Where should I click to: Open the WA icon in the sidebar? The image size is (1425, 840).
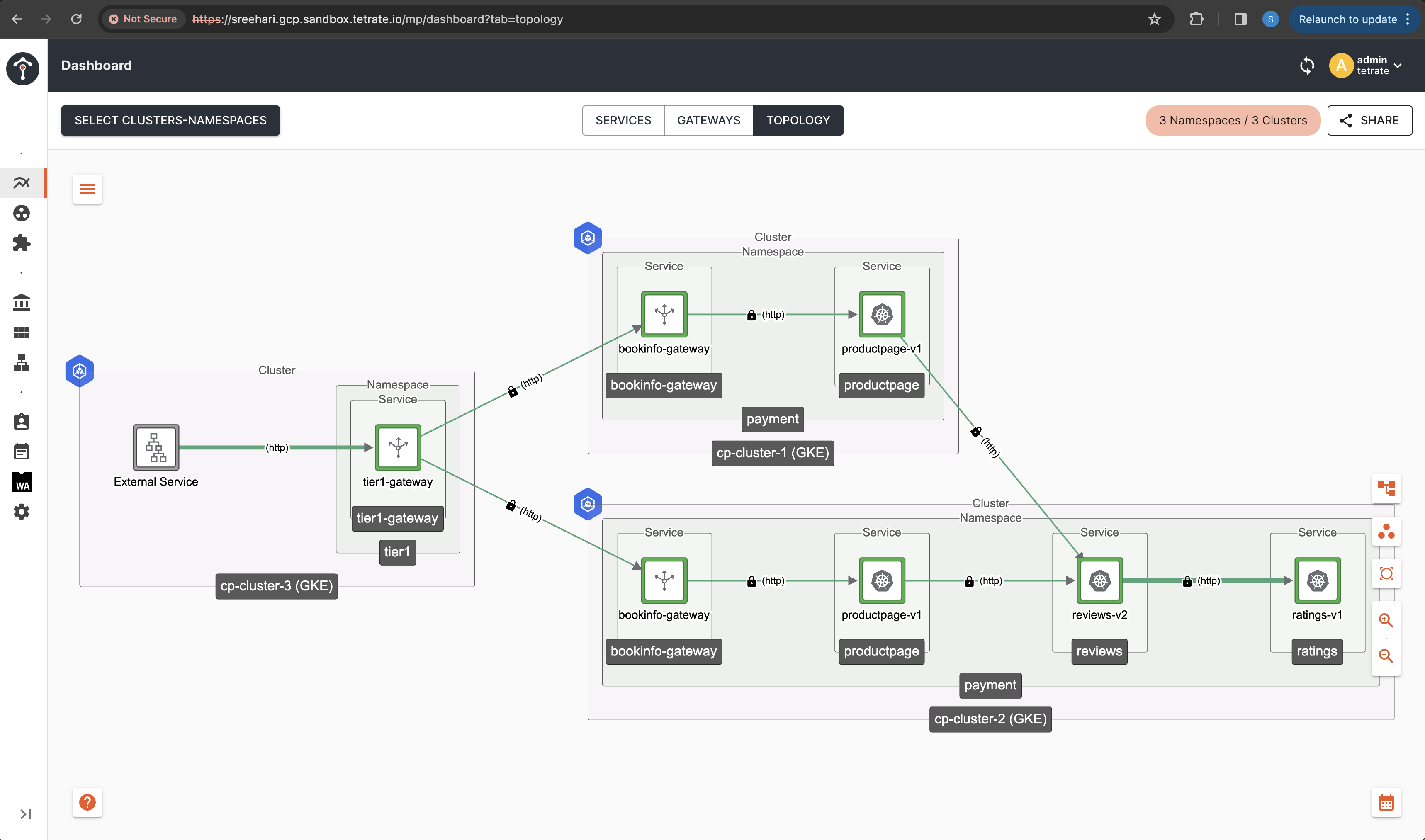point(22,482)
